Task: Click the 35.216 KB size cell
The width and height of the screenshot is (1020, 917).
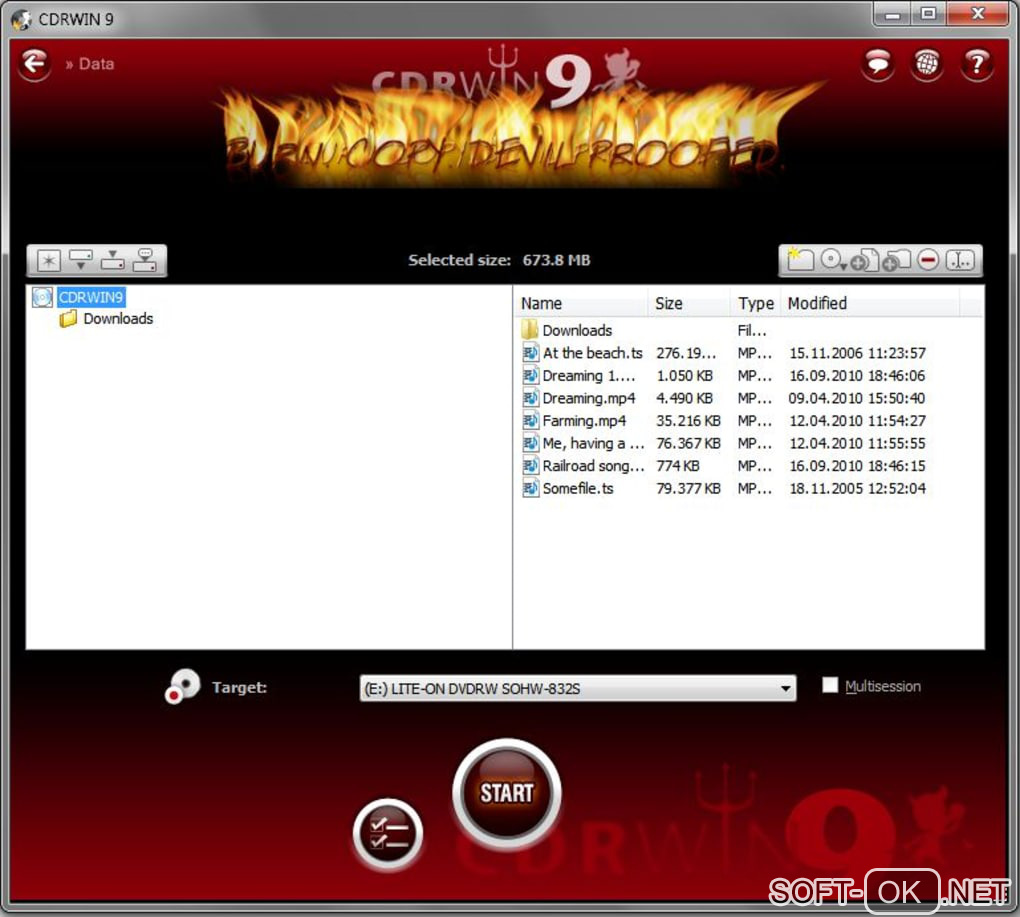Action: click(688, 421)
